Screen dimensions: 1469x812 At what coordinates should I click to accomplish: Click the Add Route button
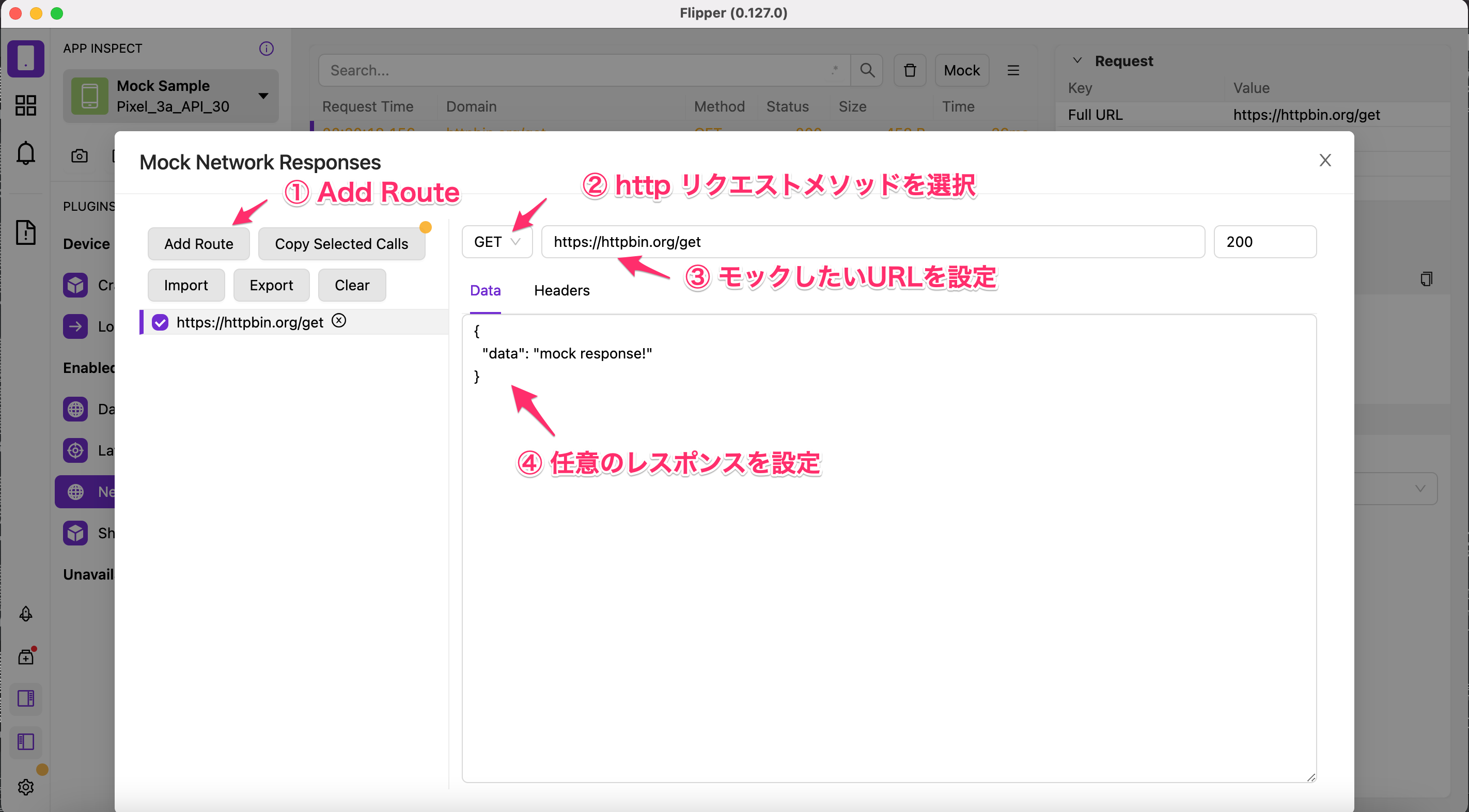pos(198,243)
